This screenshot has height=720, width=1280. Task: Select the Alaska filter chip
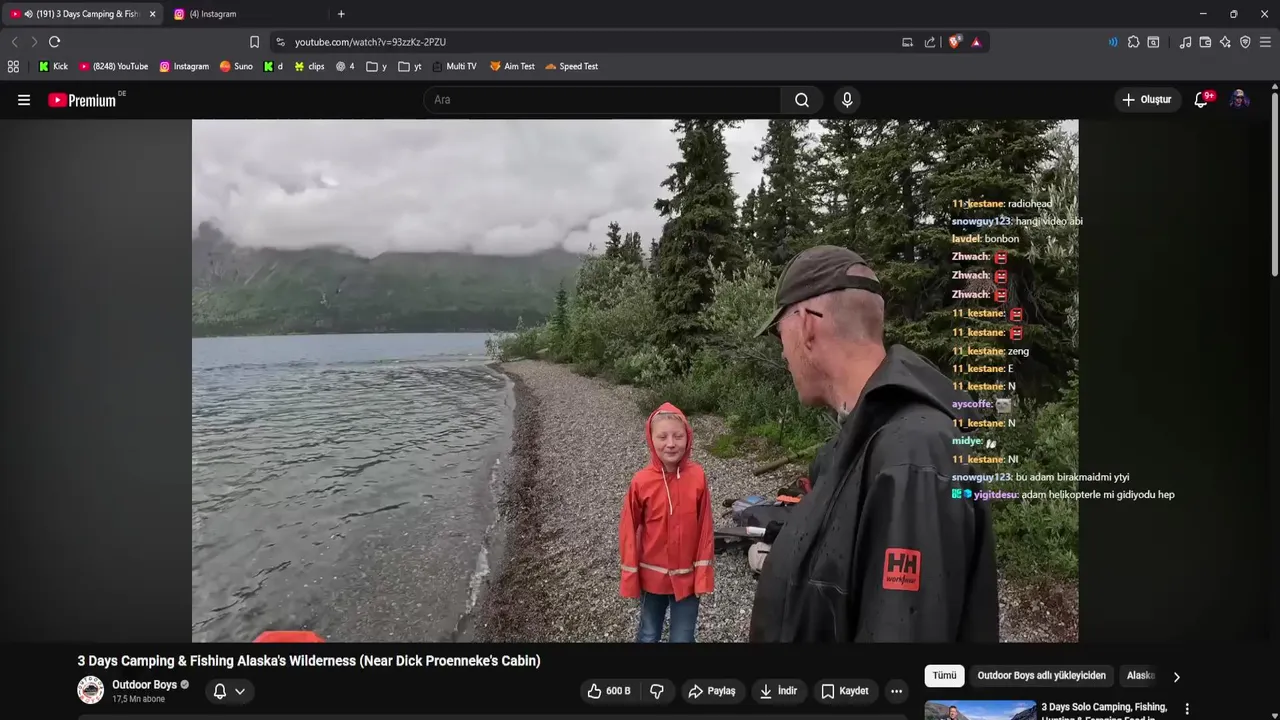[x=1140, y=676]
